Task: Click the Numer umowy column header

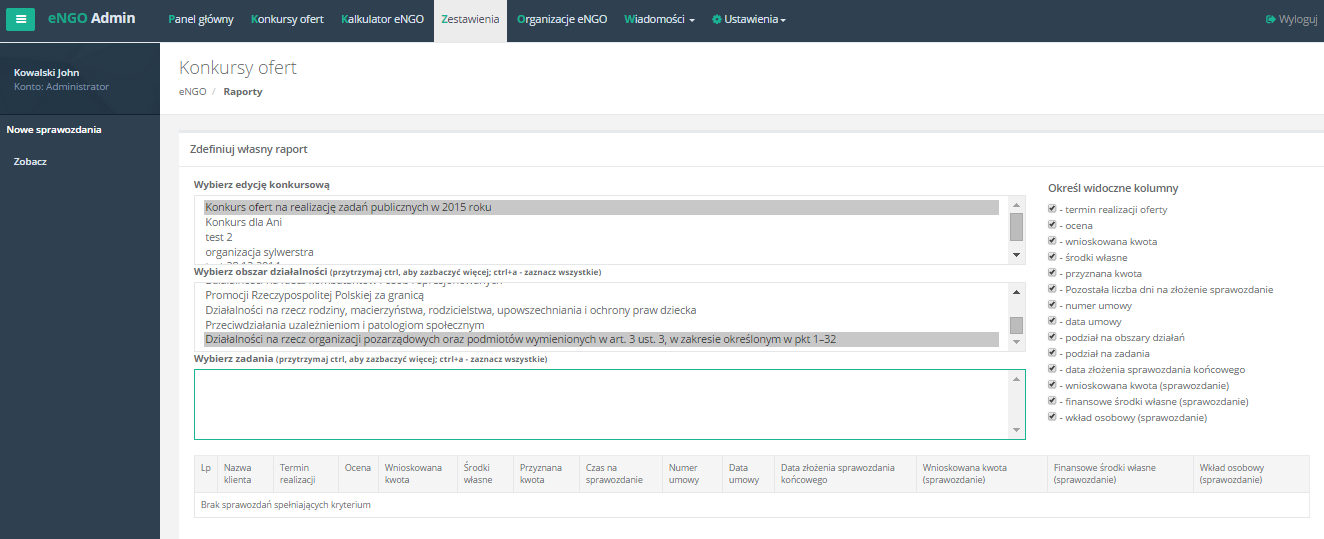Action: pos(692,473)
